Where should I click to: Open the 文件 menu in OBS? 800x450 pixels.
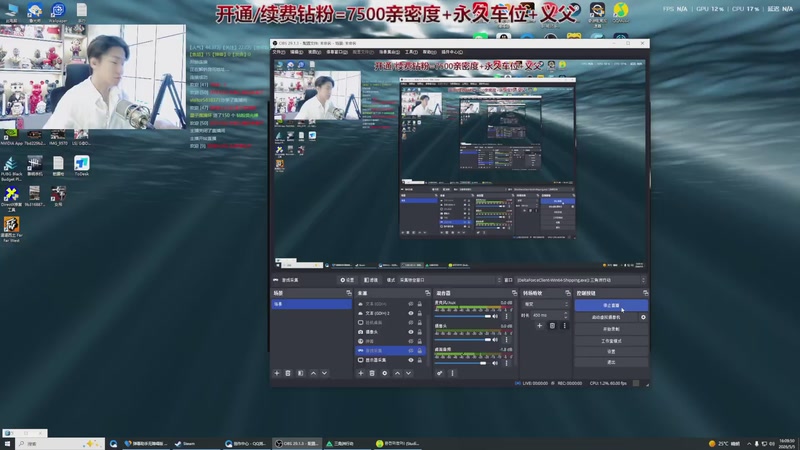point(279,52)
